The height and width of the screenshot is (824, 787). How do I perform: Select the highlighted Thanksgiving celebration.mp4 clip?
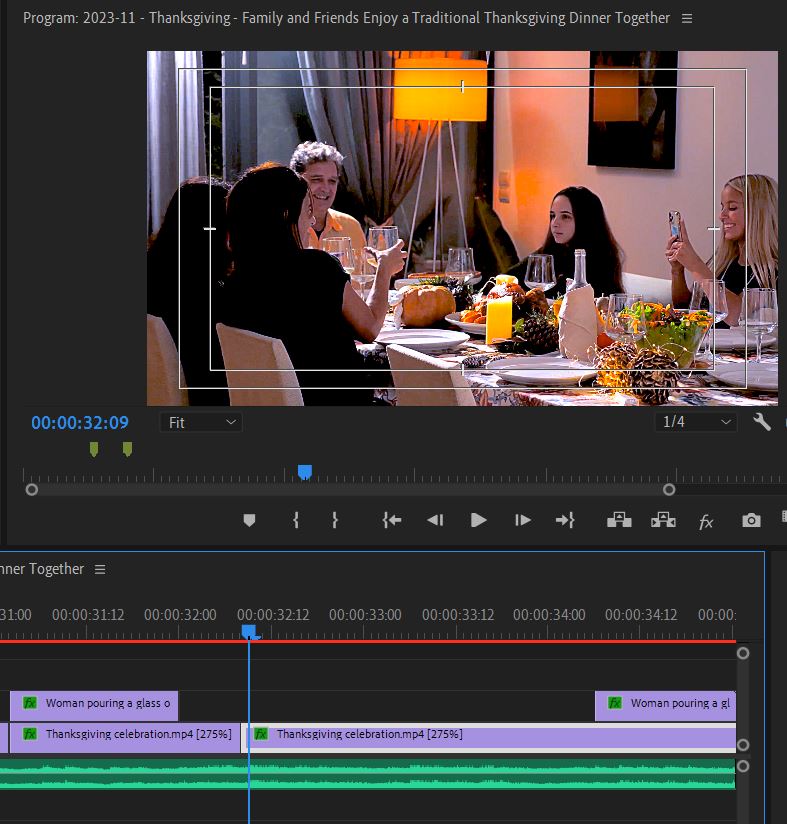click(489, 737)
